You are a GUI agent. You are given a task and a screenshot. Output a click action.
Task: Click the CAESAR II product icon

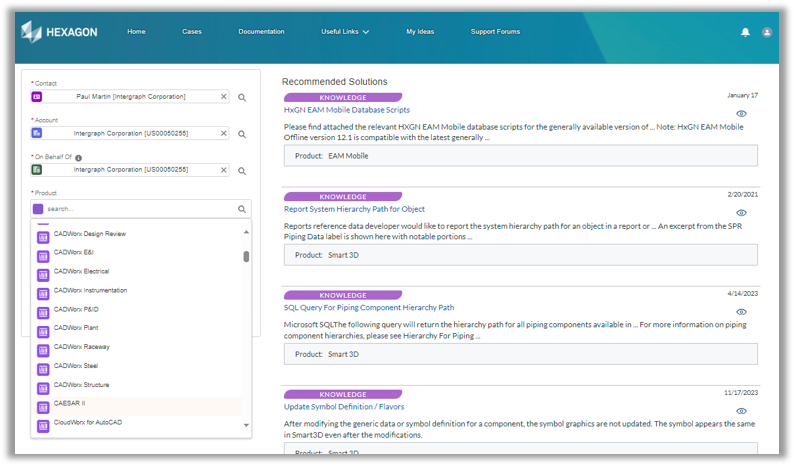coord(43,407)
